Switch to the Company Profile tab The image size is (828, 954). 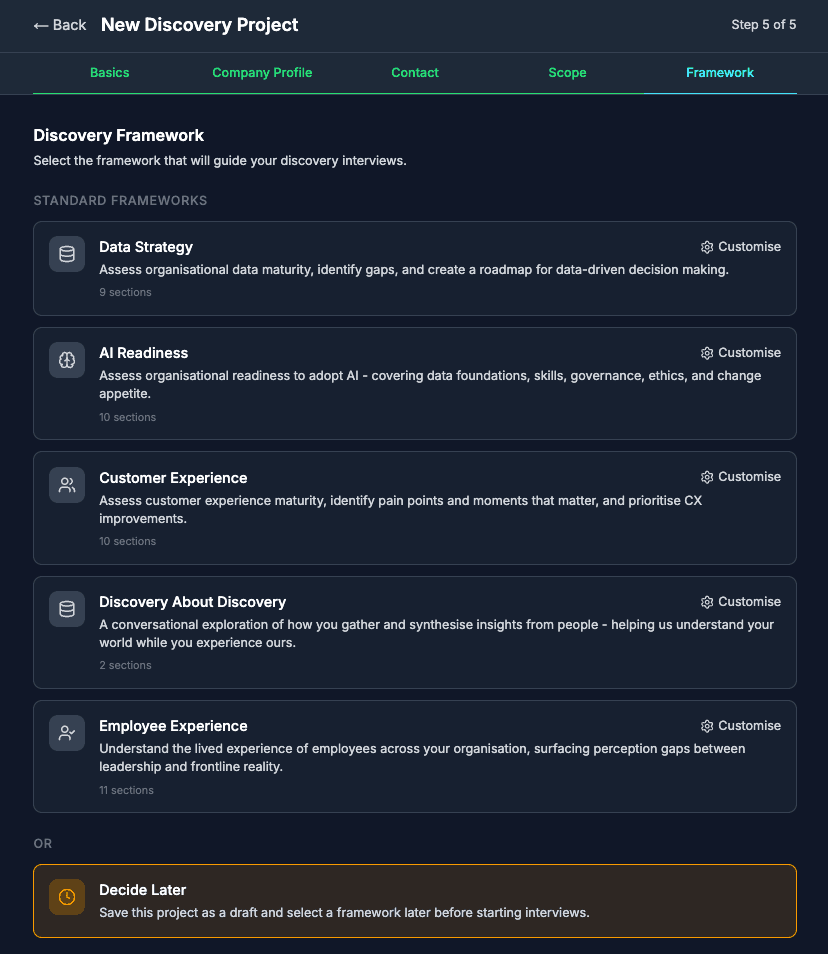click(262, 72)
